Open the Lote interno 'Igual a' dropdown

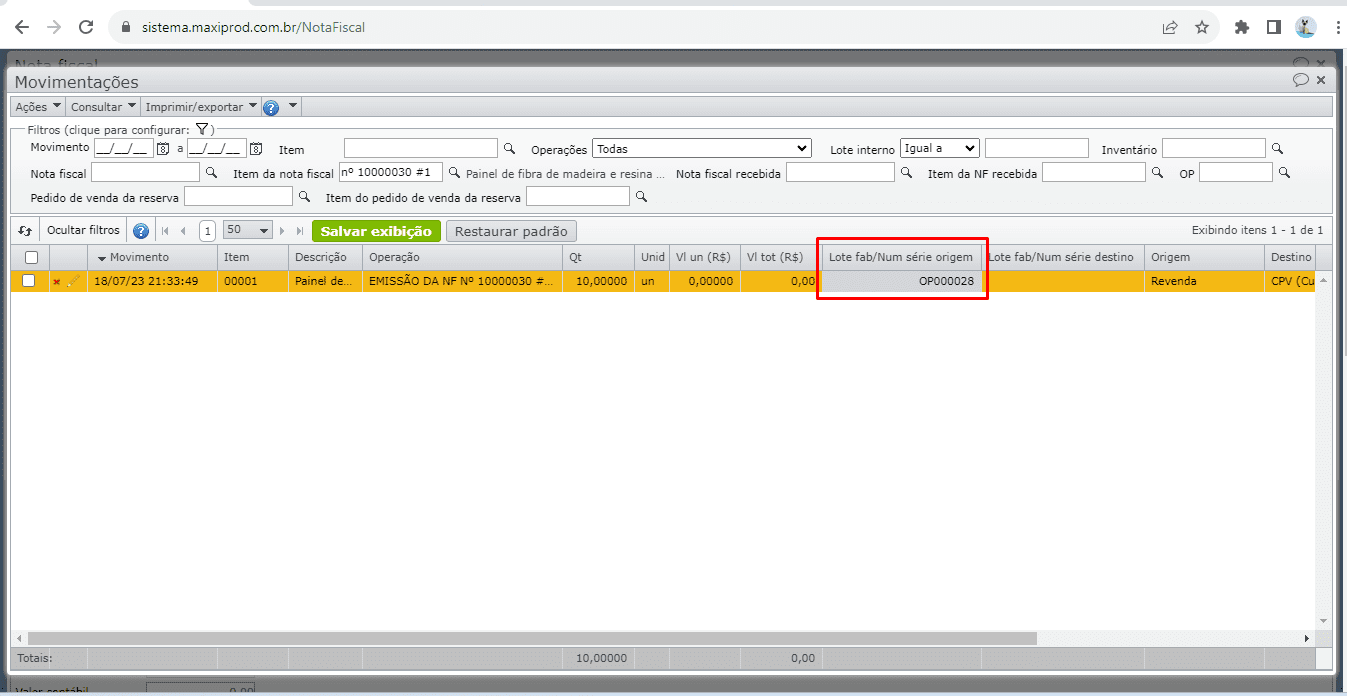pos(939,148)
